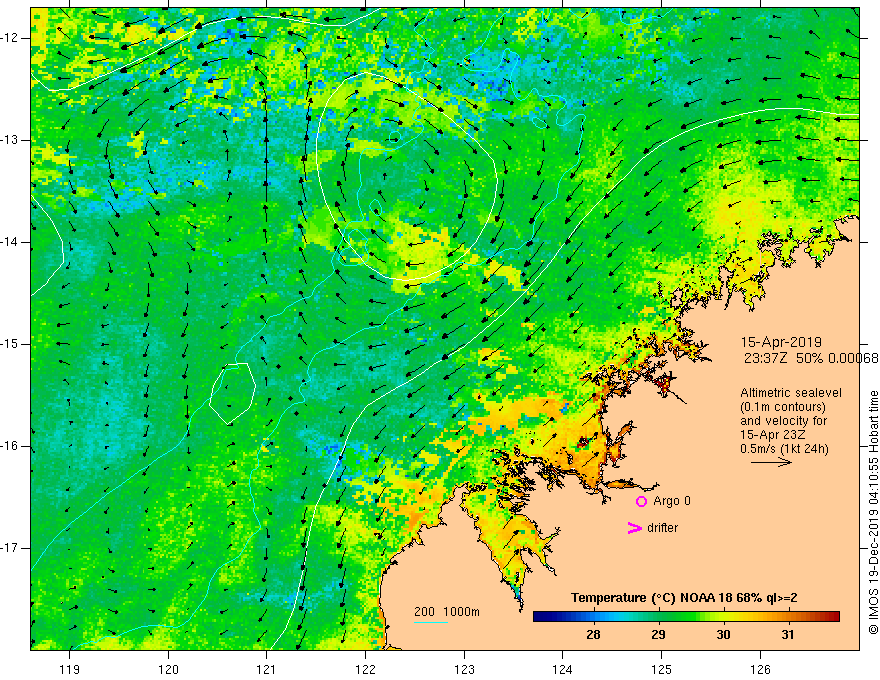Click the IMOS copyright timestamp text
The width and height of the screenshot is (880, 680).
coord(873,513)
